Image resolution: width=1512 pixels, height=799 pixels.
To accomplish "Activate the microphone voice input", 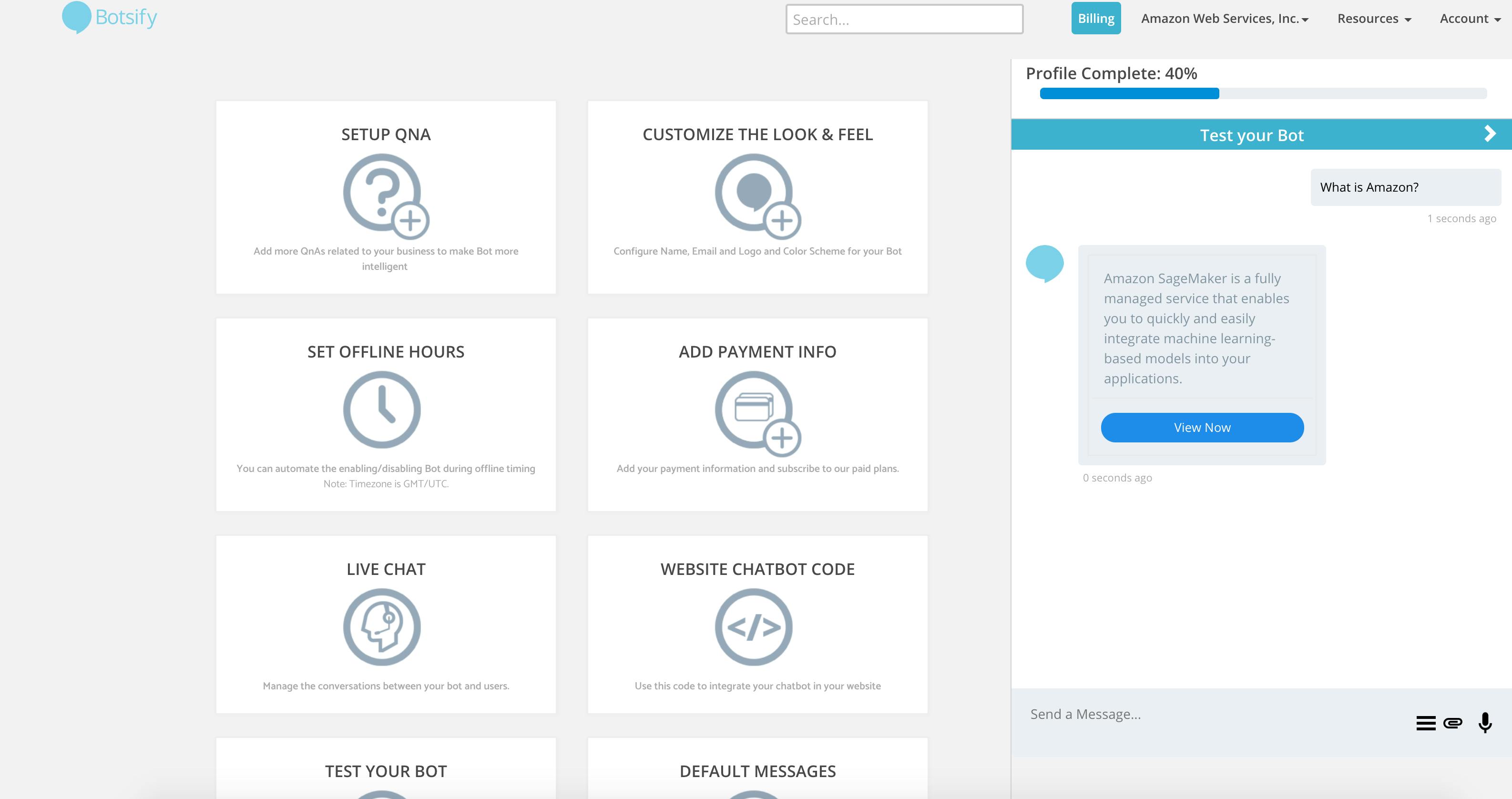I will [x=1485, y=723].
